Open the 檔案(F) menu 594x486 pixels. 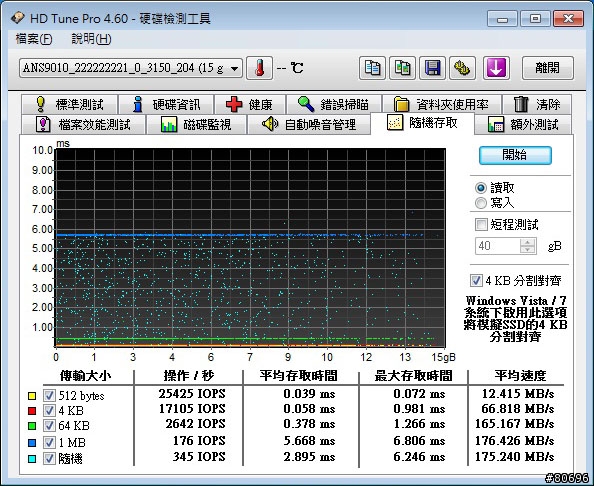[x=34, y=39]
